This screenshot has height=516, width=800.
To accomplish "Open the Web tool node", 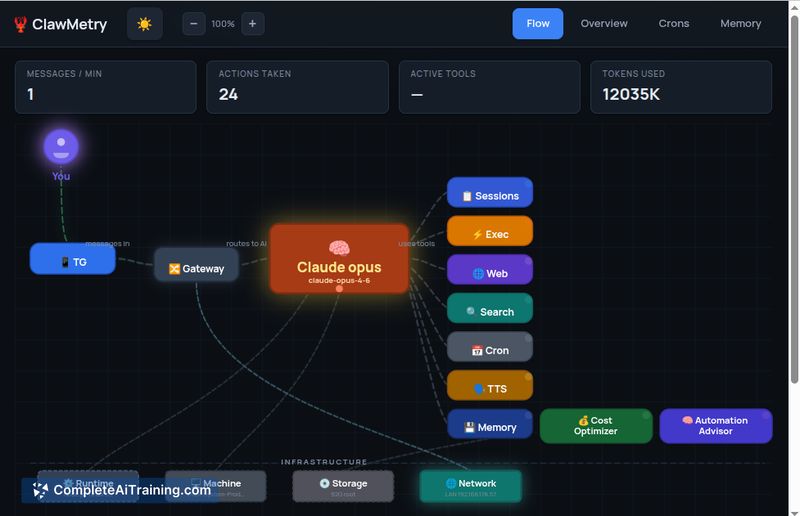I will [490, 273].
